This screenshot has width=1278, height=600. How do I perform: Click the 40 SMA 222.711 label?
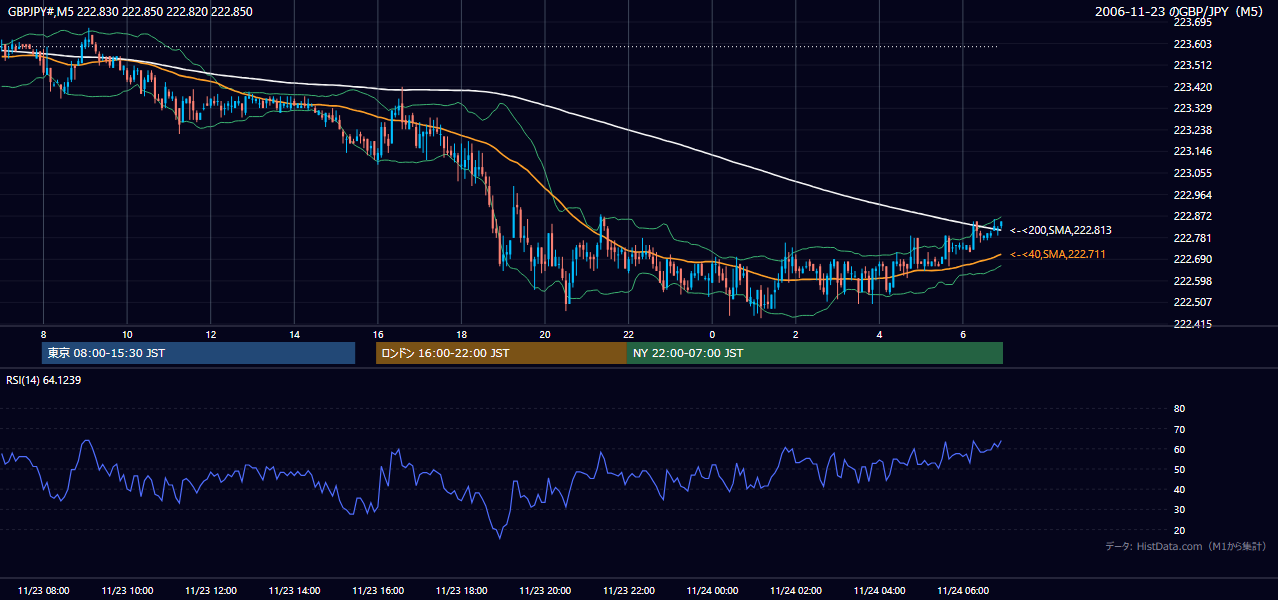click(1058, 254)
